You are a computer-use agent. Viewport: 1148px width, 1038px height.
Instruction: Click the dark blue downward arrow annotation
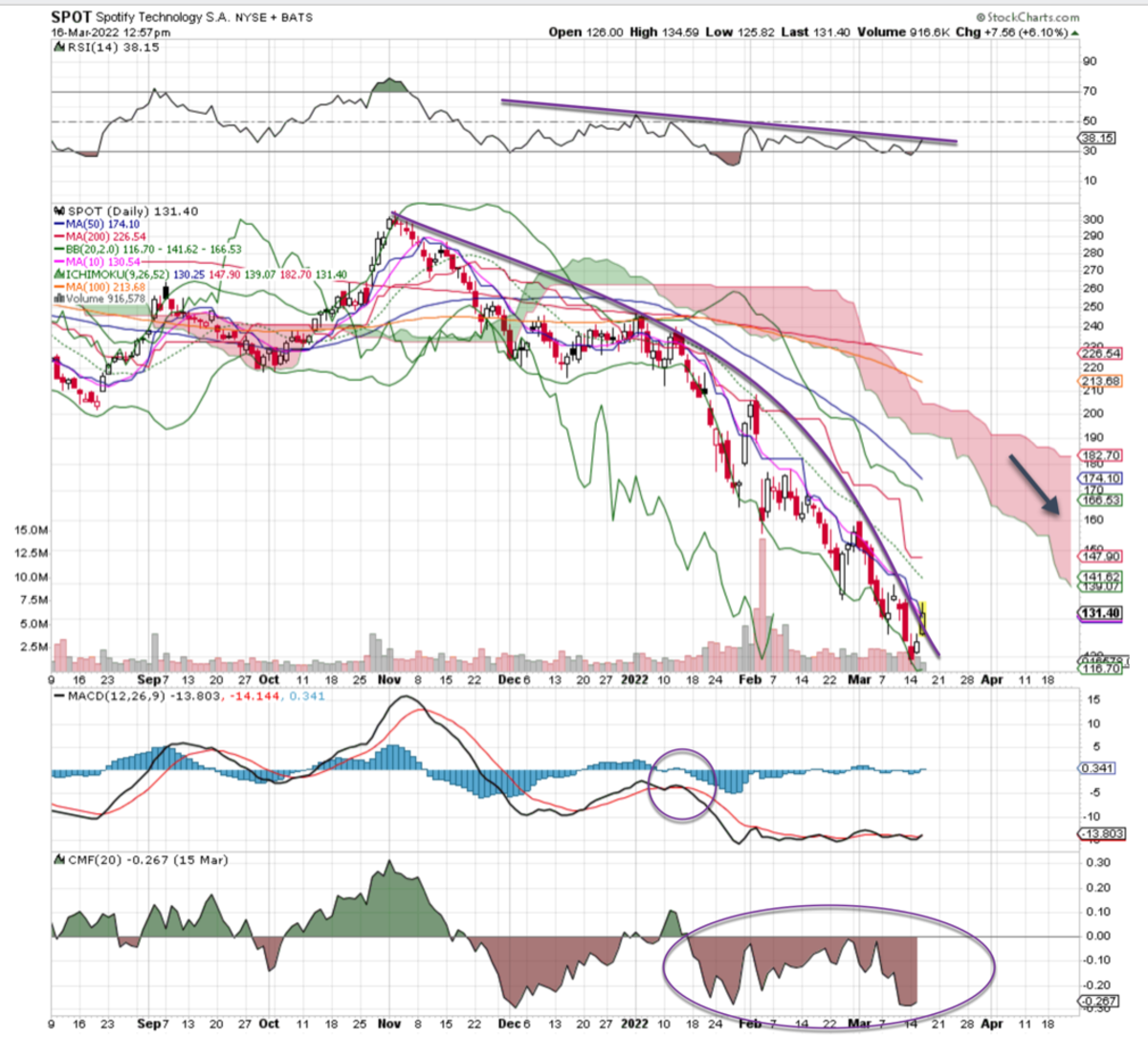[x=1034, y=487]
